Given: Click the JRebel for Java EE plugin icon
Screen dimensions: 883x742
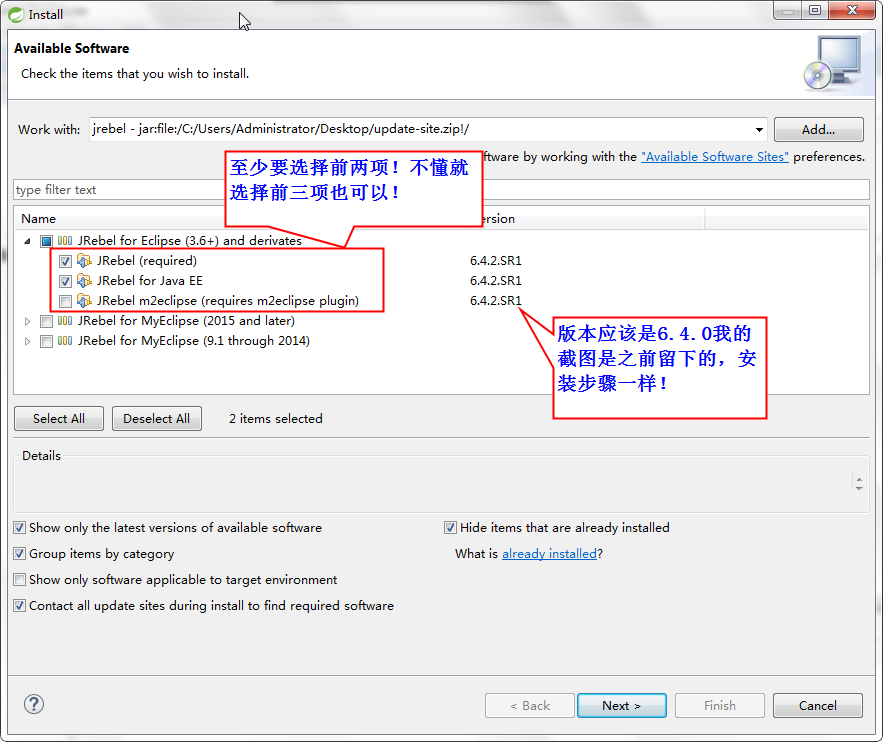Looking at the screenshot, I should tap(84, 280).
